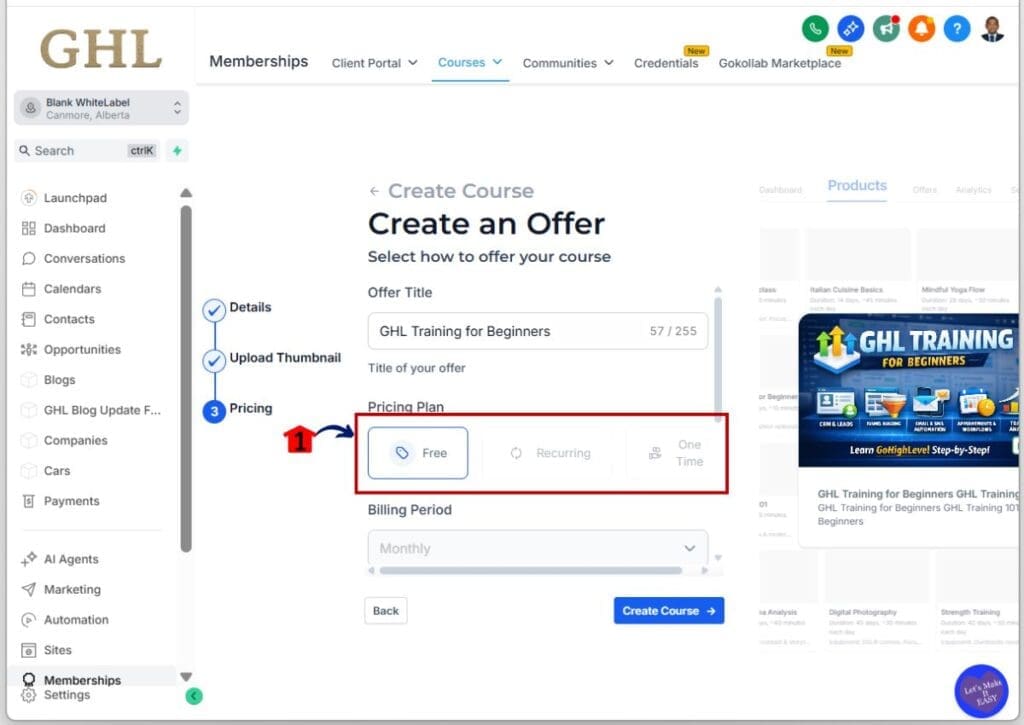Select the Automation sidebar icon

tap(30, 620)
